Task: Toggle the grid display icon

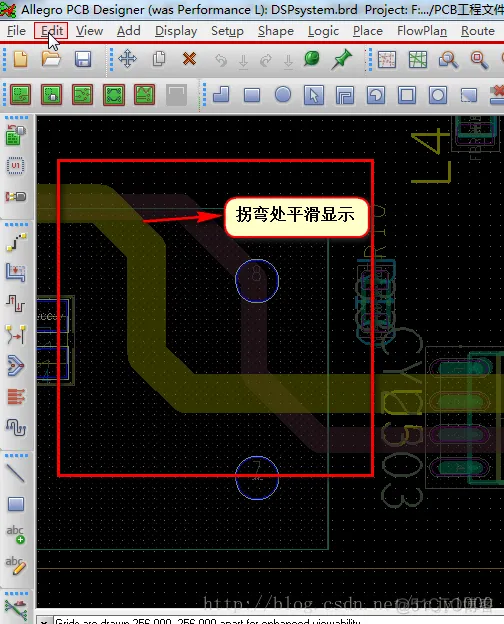Action: [387, 60]
